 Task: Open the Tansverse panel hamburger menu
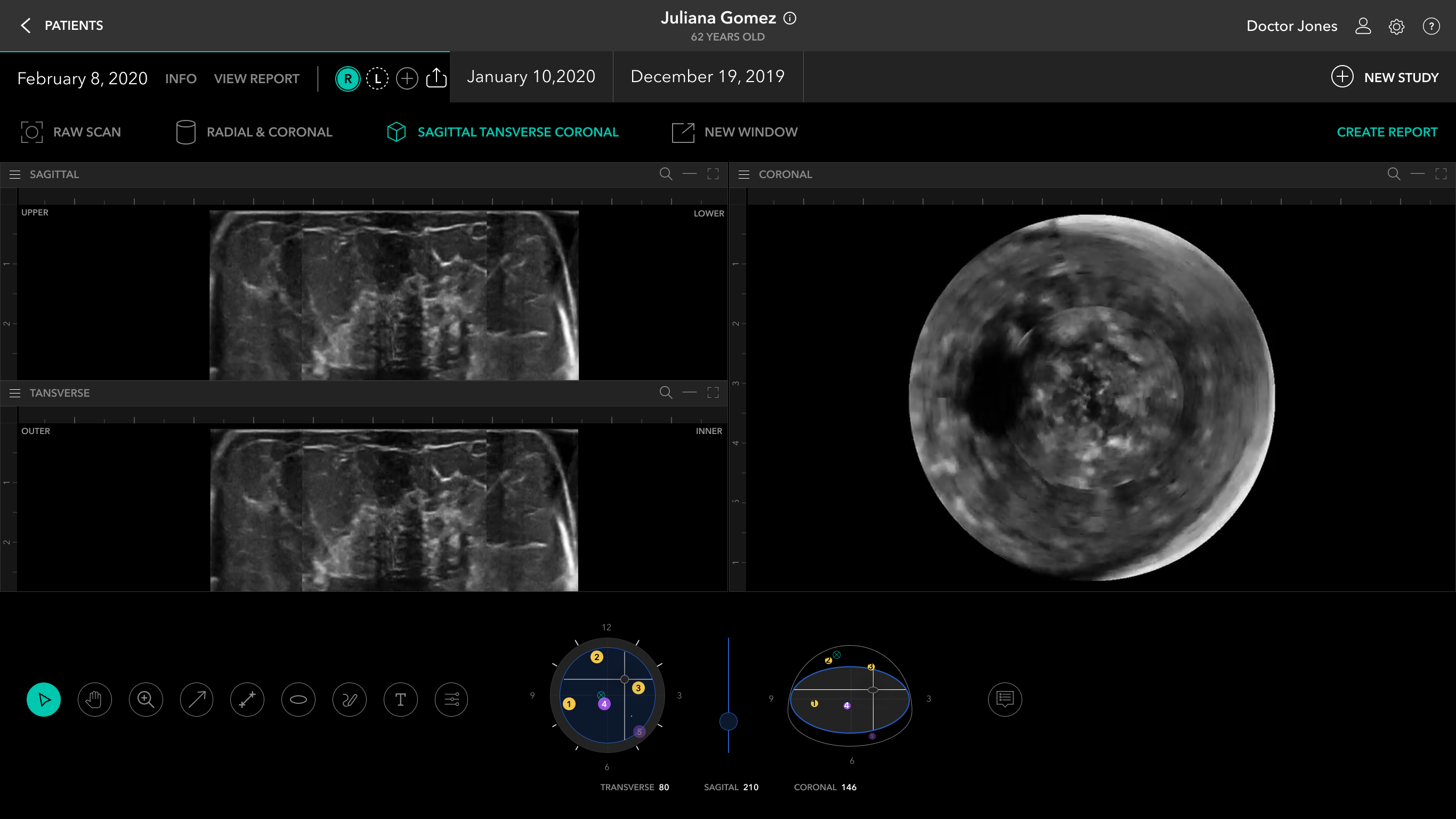tap(15, 393)
